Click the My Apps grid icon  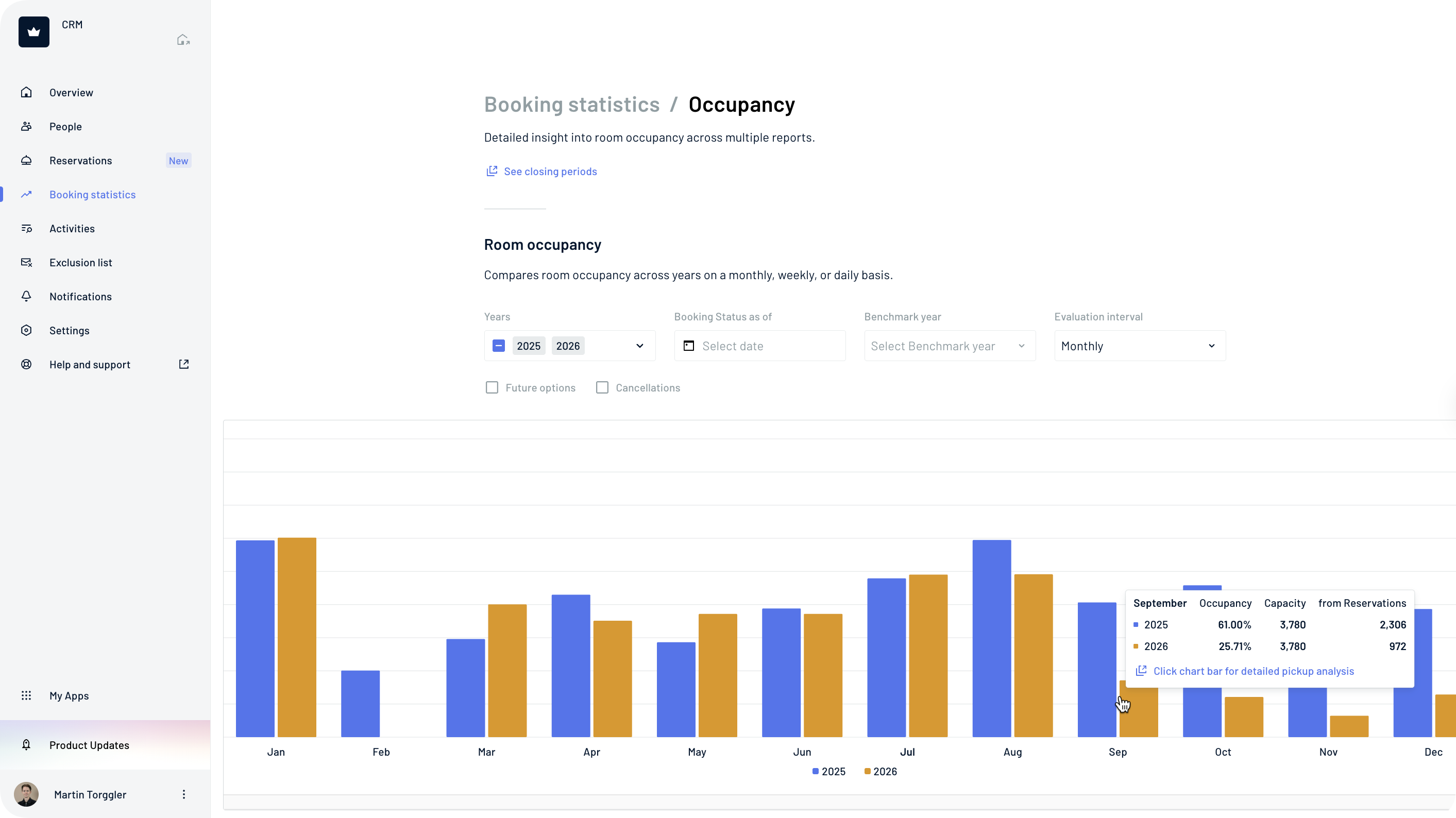pos(26,695)
